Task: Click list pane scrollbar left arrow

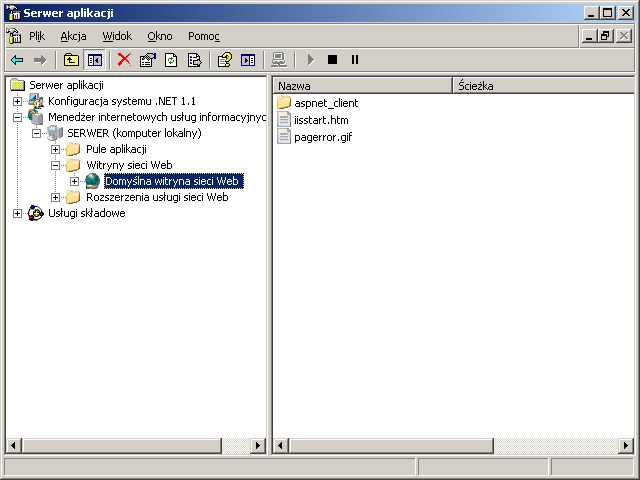Action: 281,446
